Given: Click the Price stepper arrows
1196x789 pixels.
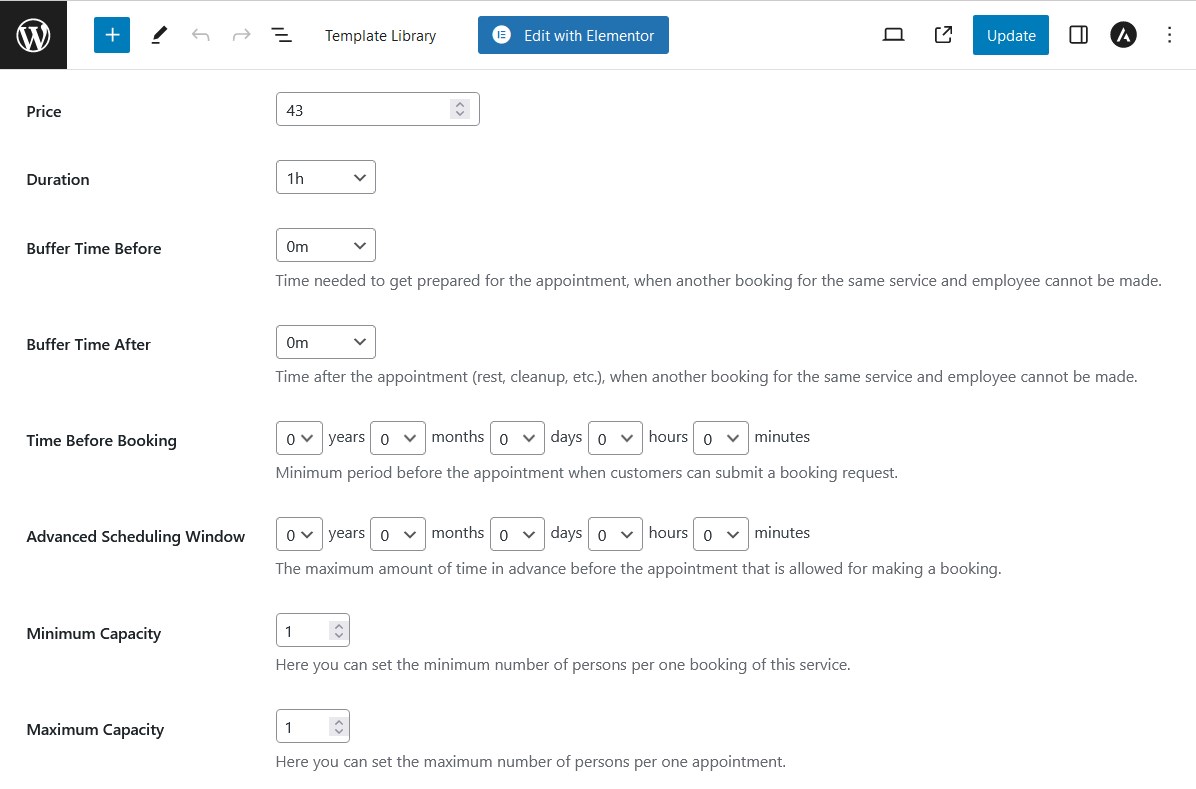Looking at the screenshot, I should (460, 109).
